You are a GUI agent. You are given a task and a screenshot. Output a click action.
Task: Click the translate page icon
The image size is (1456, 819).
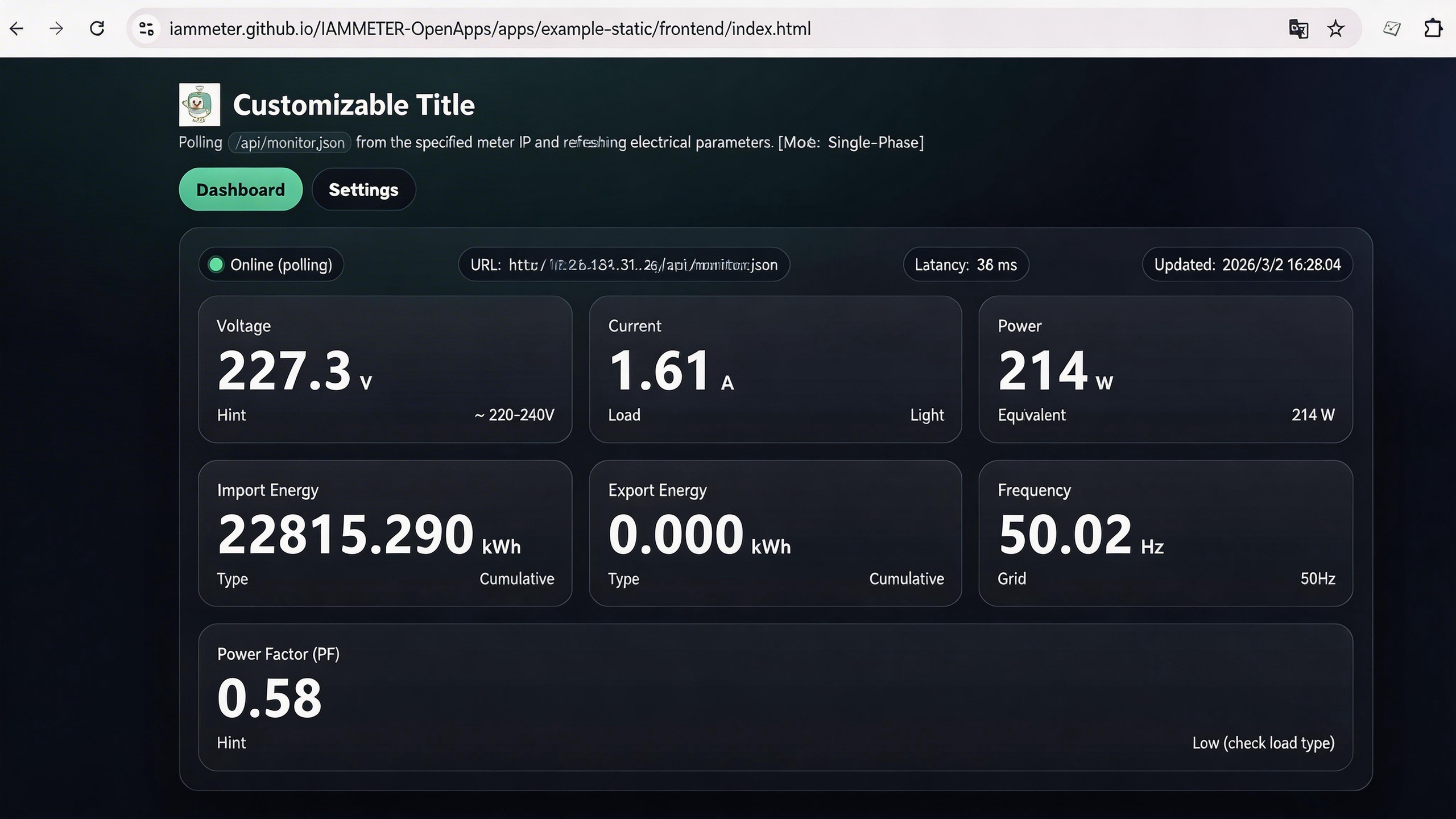[x=1298, y=28]
